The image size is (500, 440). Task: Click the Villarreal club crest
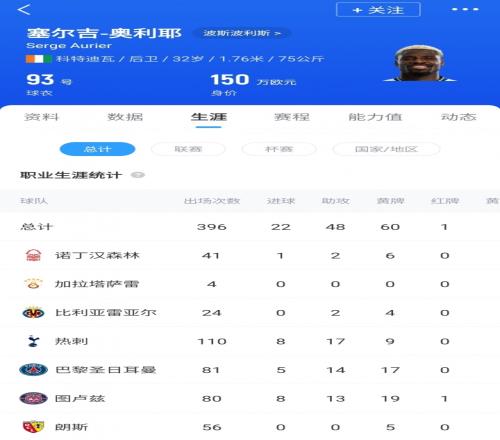tap(33, 313)
